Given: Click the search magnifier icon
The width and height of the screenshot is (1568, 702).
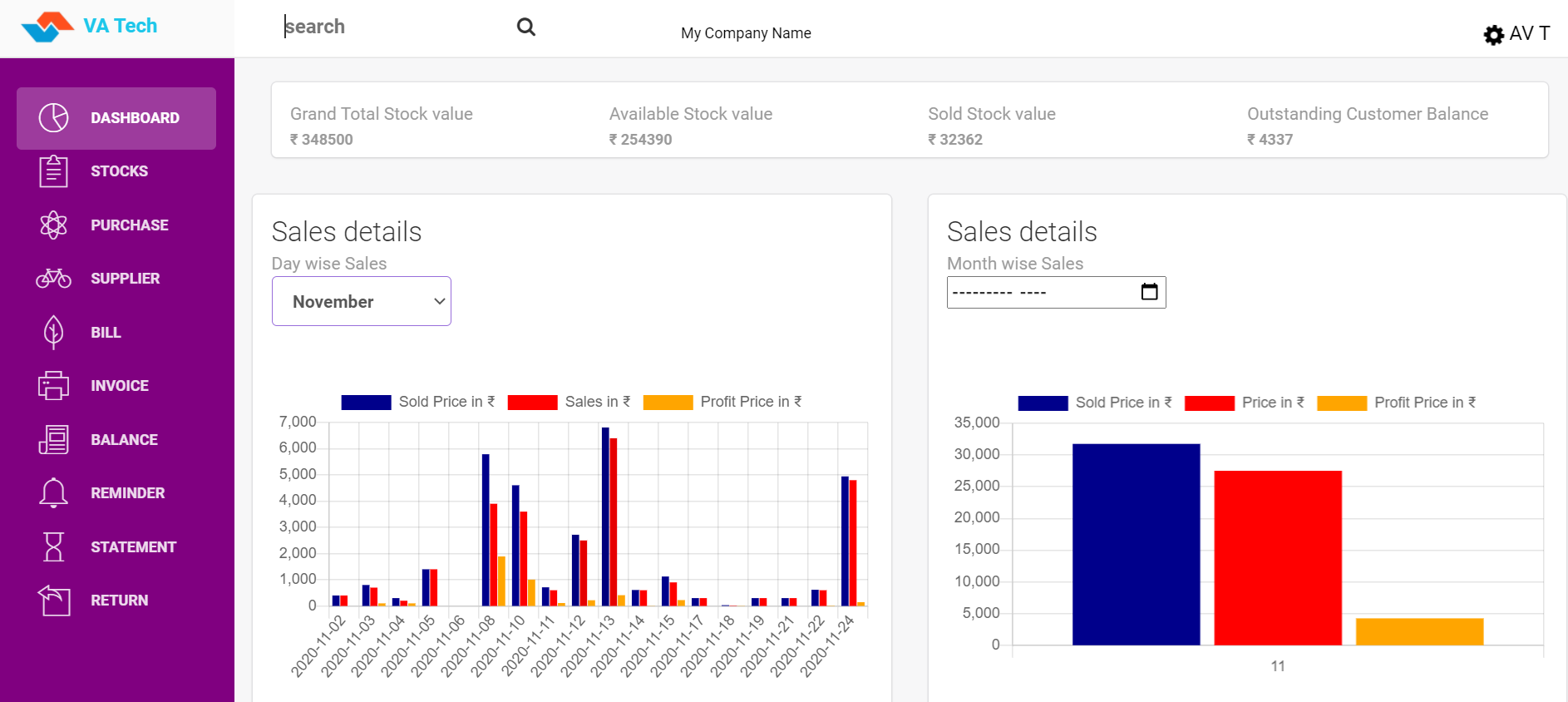Looking at the screenshot, I should [525, 27].
